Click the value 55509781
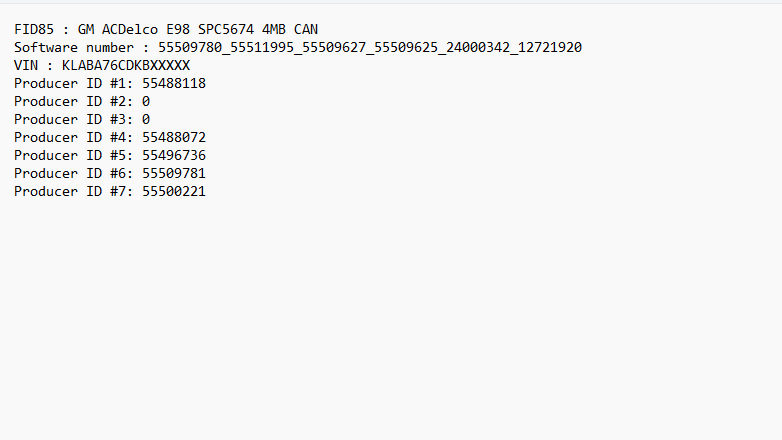The image size is (782, 440). [174, 173]
